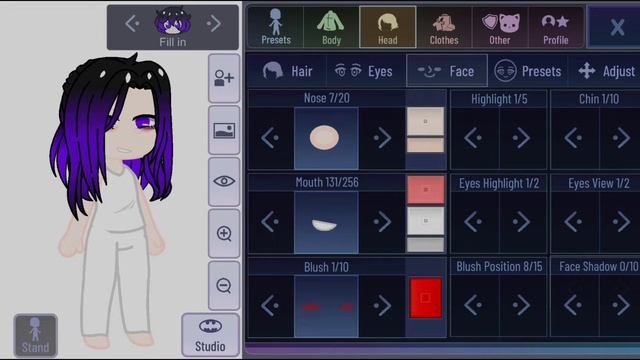
Task: Switch to the Hair sub-tab
Action: pos(287,71)
